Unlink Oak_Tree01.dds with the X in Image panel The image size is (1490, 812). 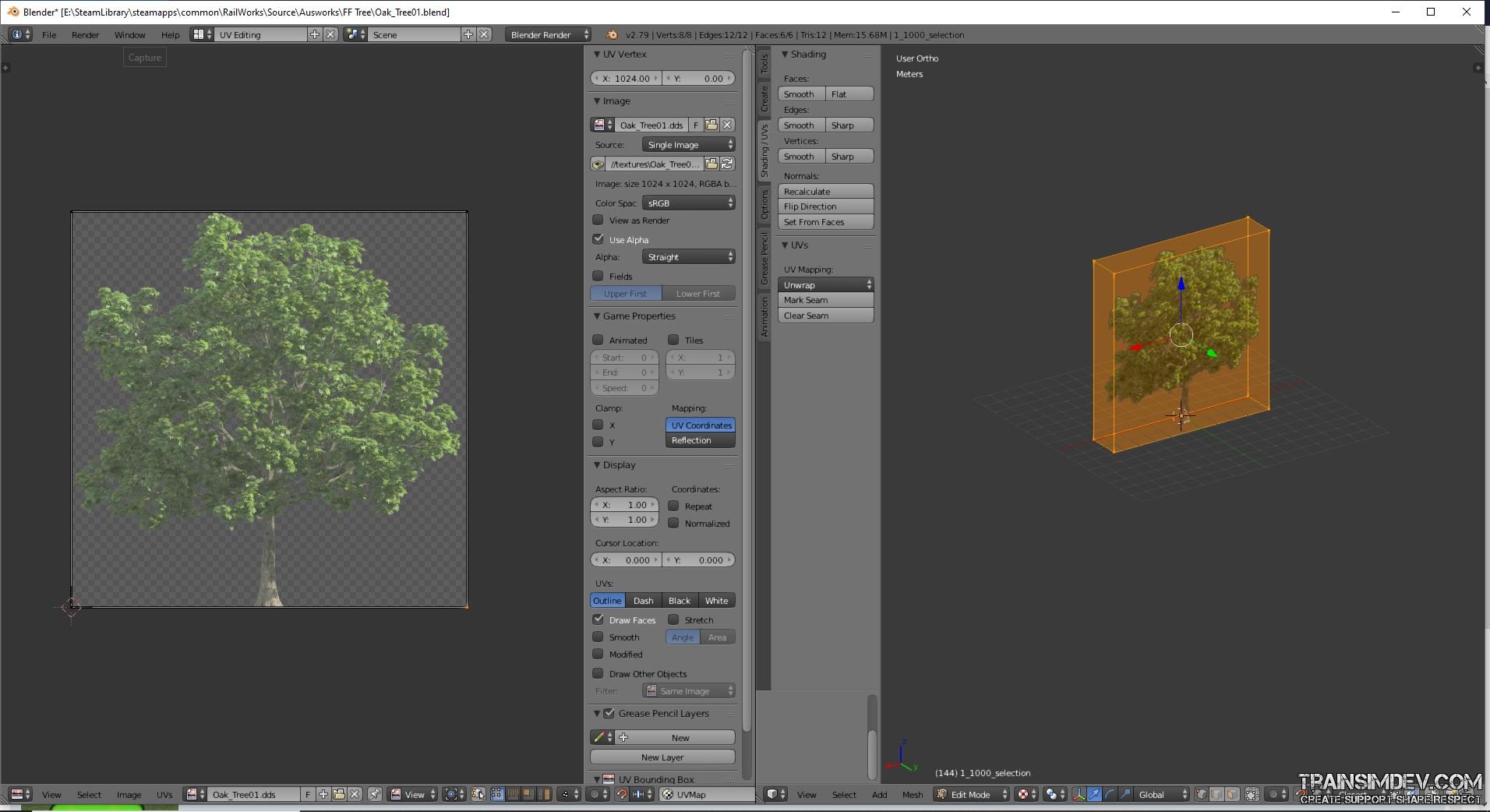point(727,125)
